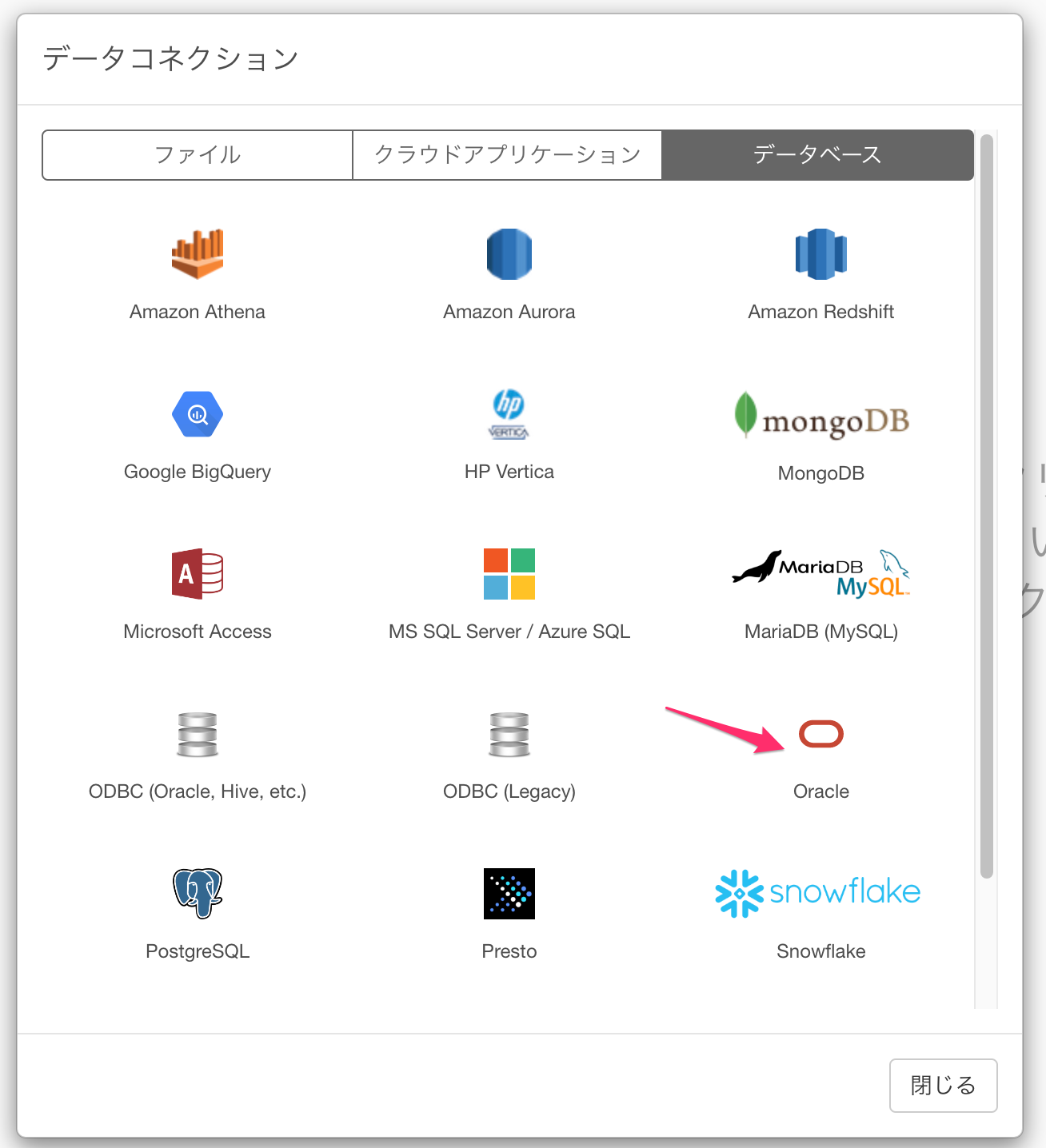This screenshot has height=1148, width=1046.
Task: Select the MS SQL Server Windows logo
Action: pos(509,574)
